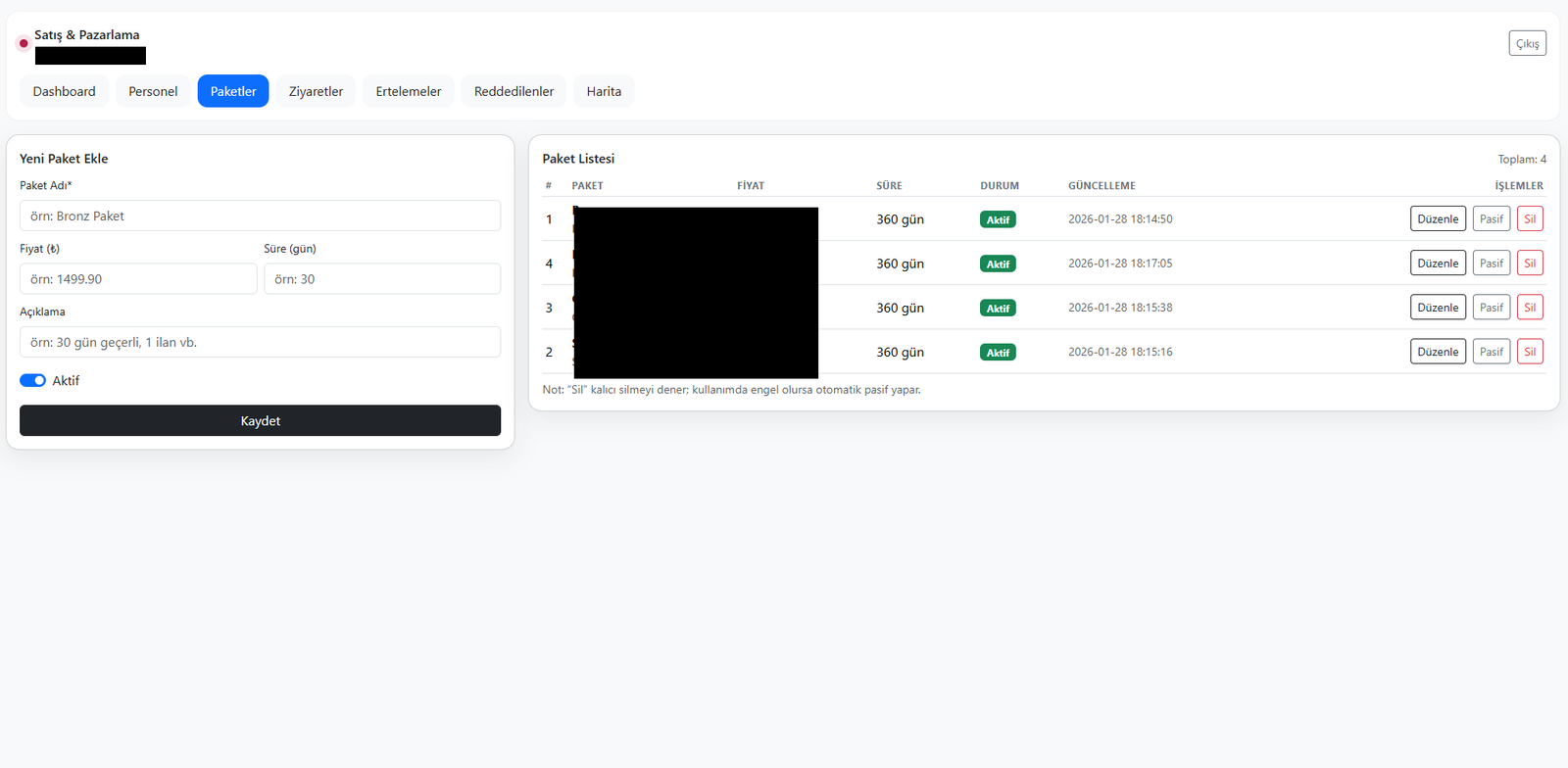This screenshot has width=1568, height=768.
Task: Select the Reddedilenler tab
Action: pos(514,91)
